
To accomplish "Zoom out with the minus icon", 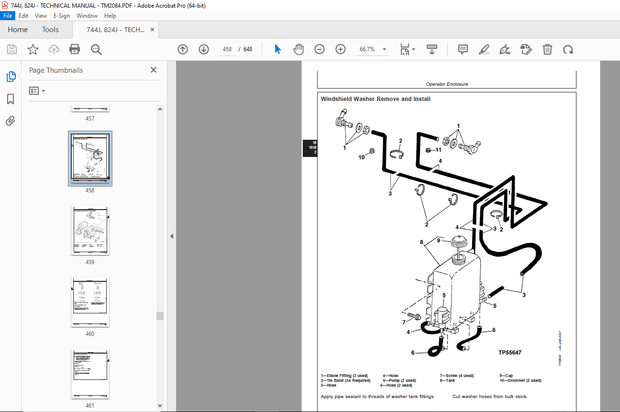I will point(319,49).
